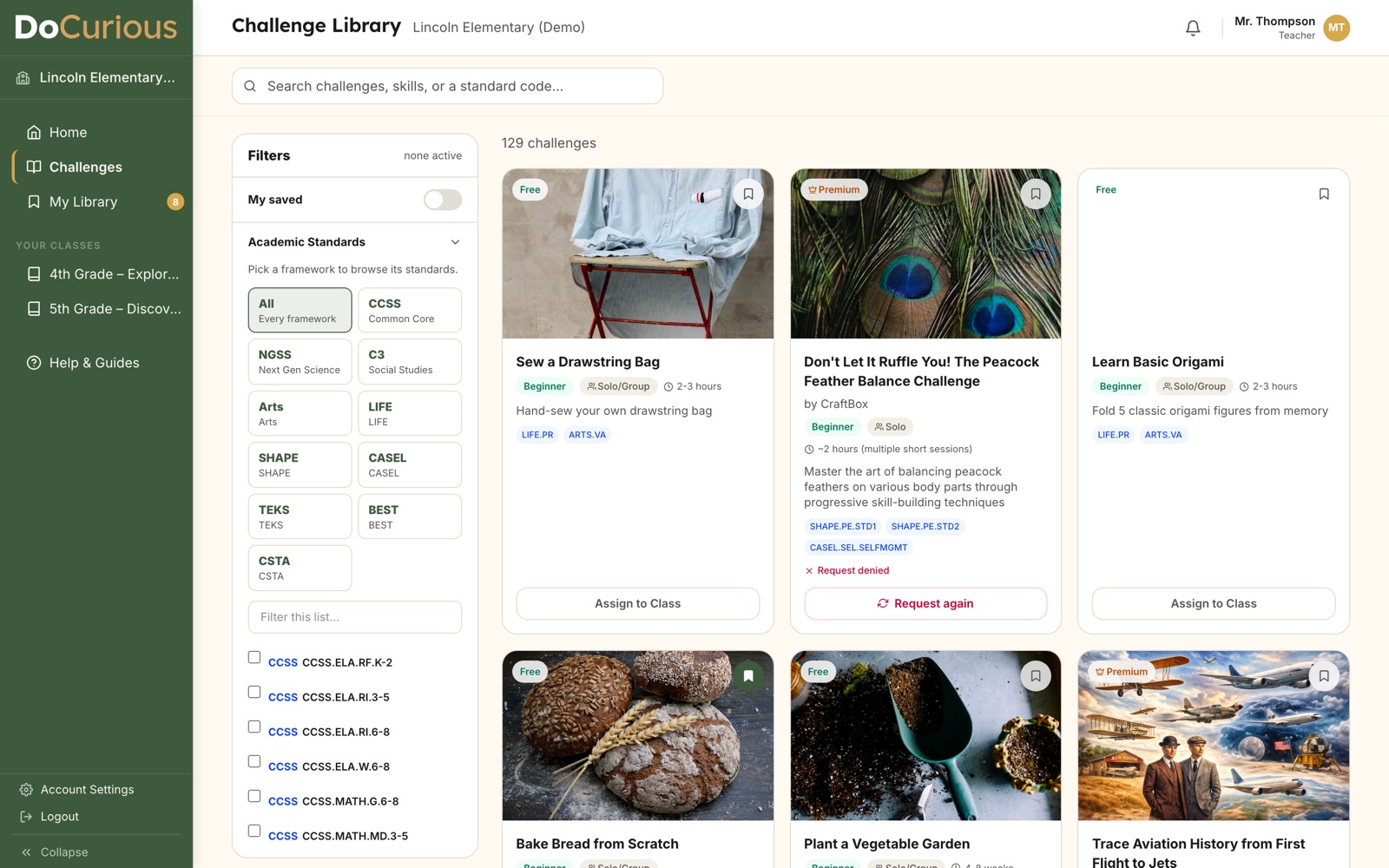Open the Bake Bread from Scratch thumbnail
Image resolution: width=1389 pixels, height=868 pixels.
coord(638,736)
